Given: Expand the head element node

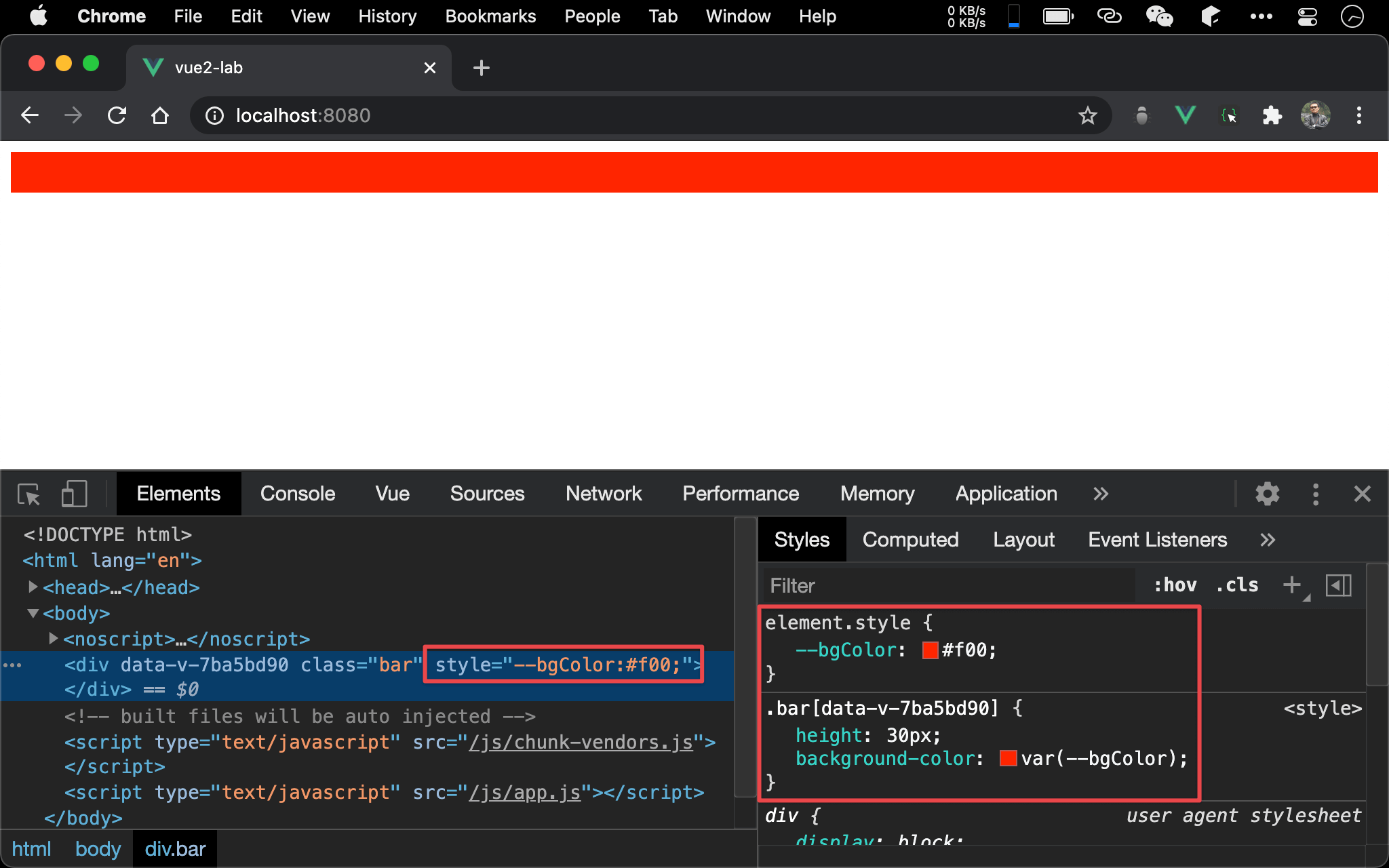Looking at the screenshot, I should 33,587.
